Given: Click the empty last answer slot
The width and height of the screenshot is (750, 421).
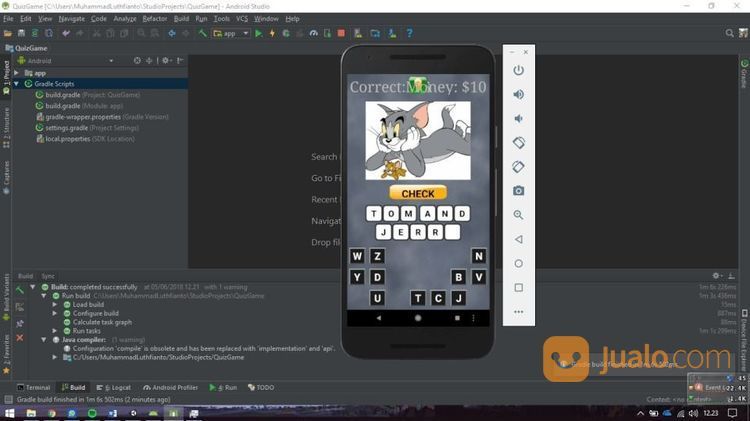Looking at the screenshot, I should pos(452,232).
